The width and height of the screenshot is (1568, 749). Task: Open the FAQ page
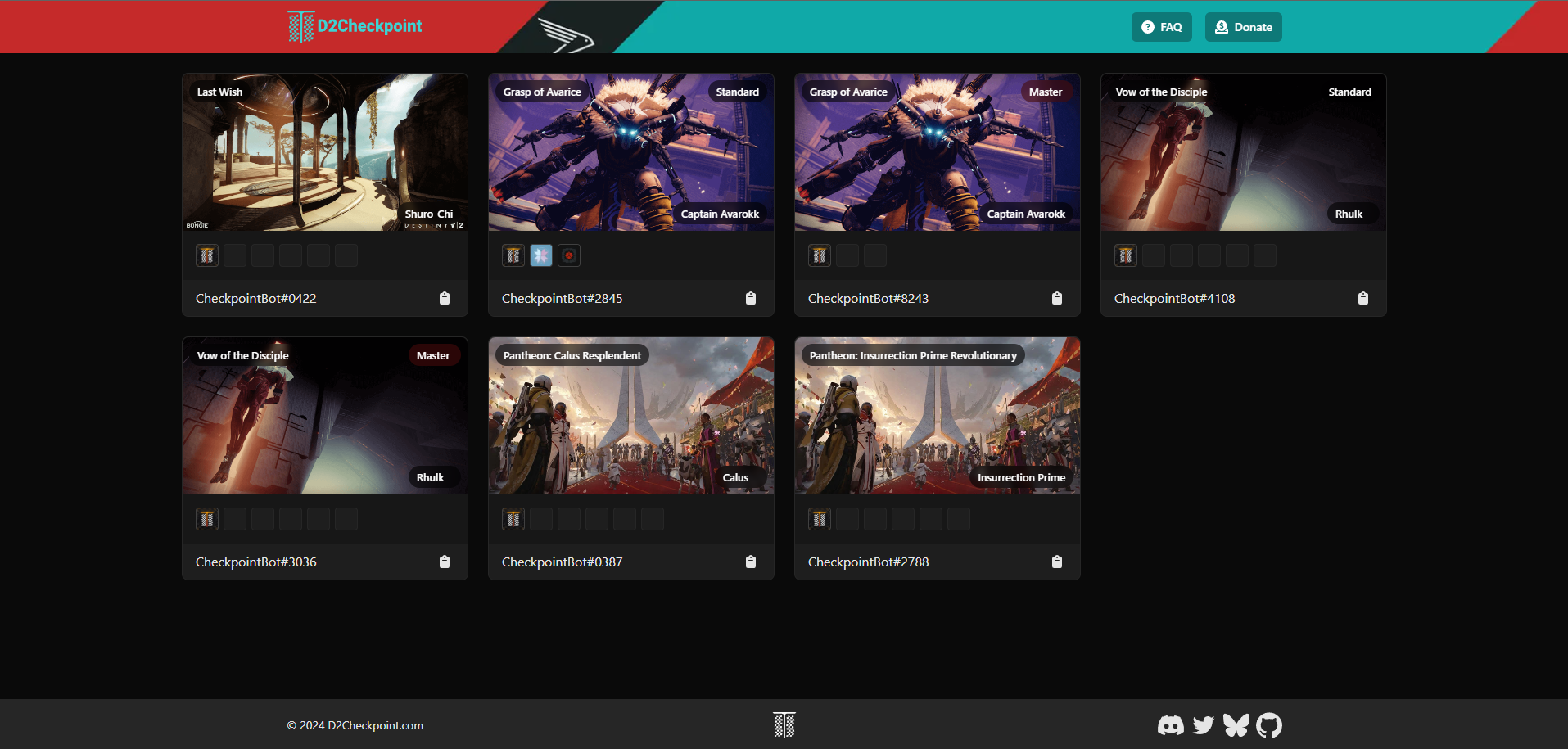(x=1162, y=27)
